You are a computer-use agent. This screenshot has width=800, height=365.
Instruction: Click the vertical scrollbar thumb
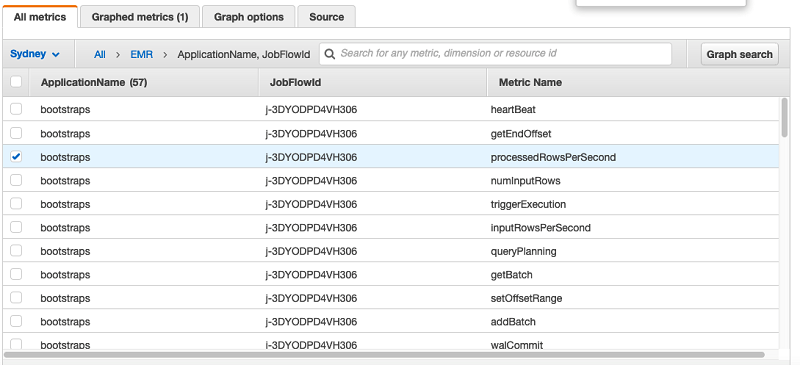point(785,117)
